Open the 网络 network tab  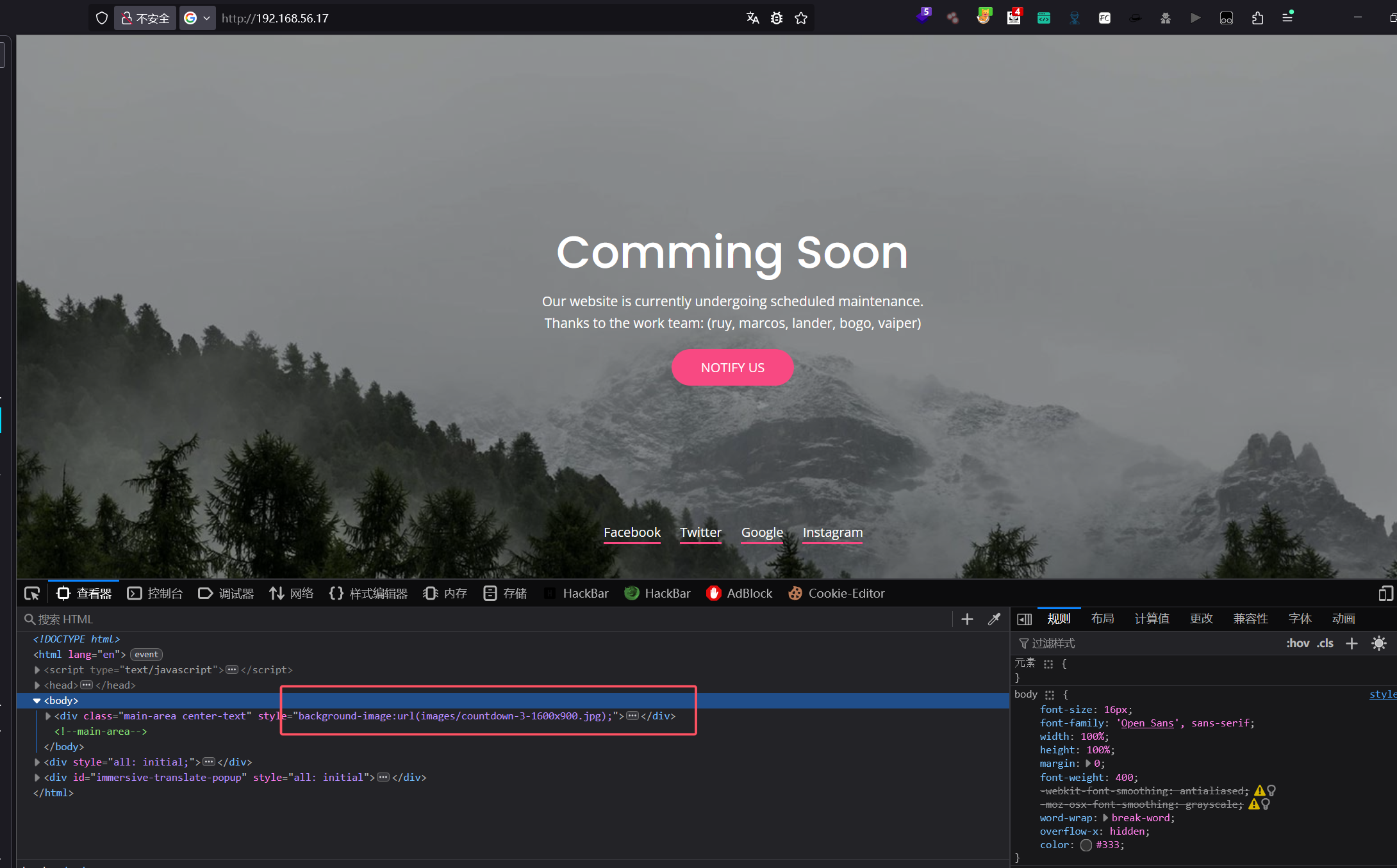(292, 593)
